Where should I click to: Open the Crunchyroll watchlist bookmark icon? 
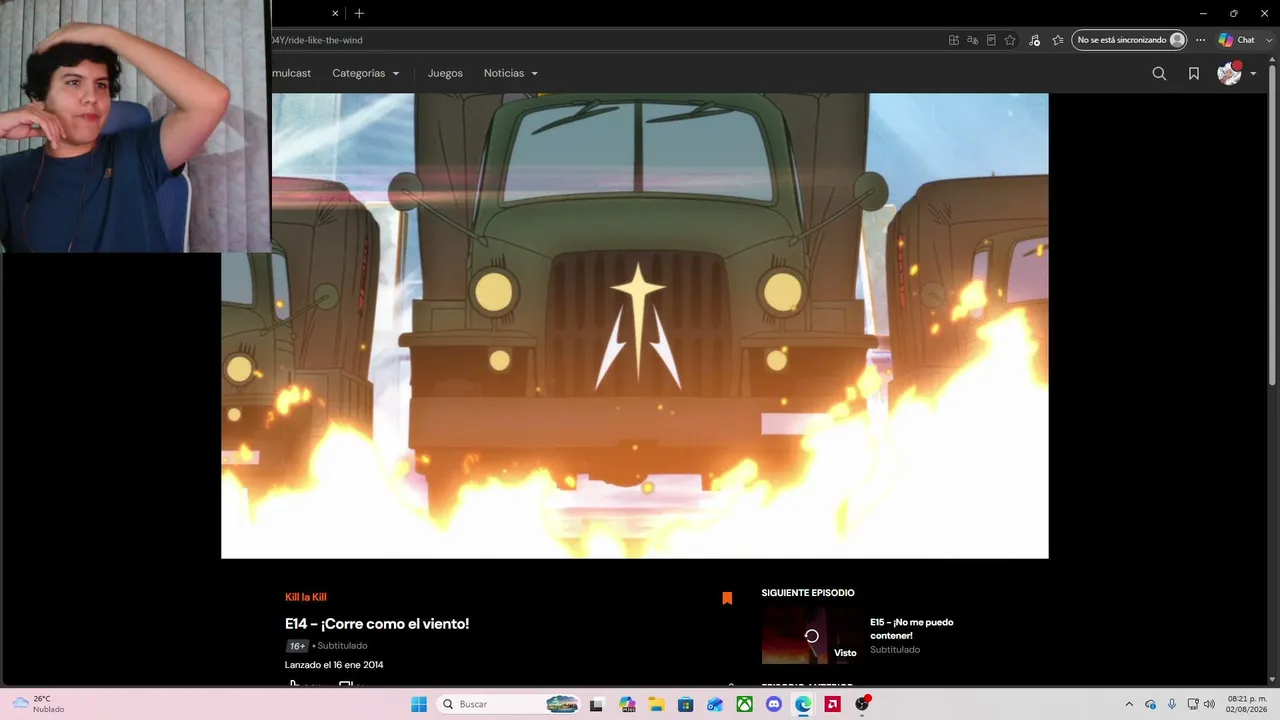(1194, 73)
